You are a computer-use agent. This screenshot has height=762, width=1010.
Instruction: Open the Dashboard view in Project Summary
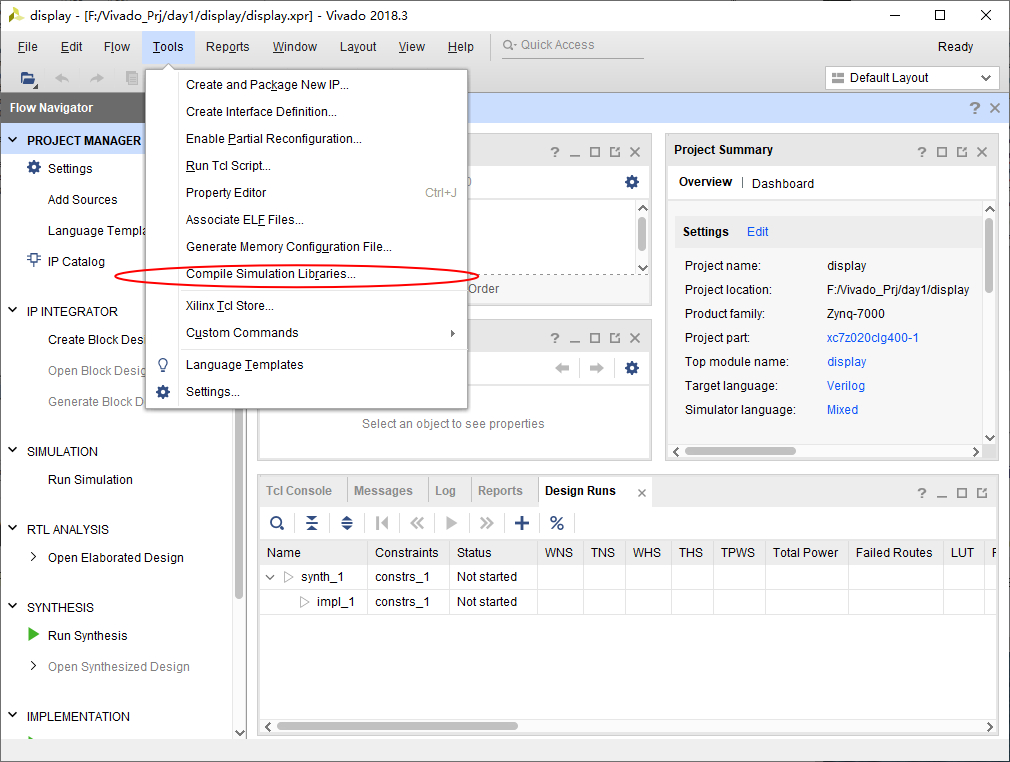coord(783,184)
